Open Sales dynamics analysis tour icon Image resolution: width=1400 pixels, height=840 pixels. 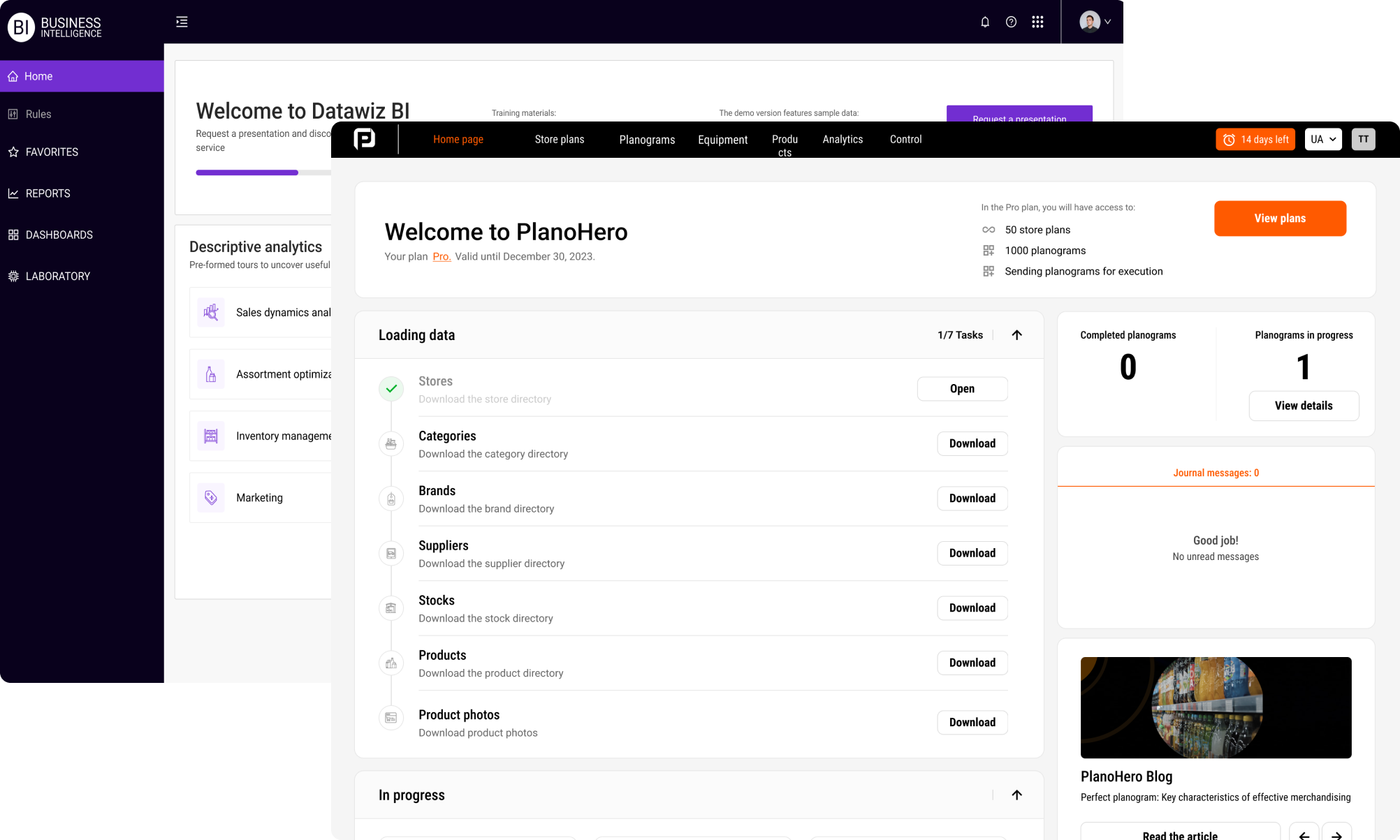tap(211, 312)
